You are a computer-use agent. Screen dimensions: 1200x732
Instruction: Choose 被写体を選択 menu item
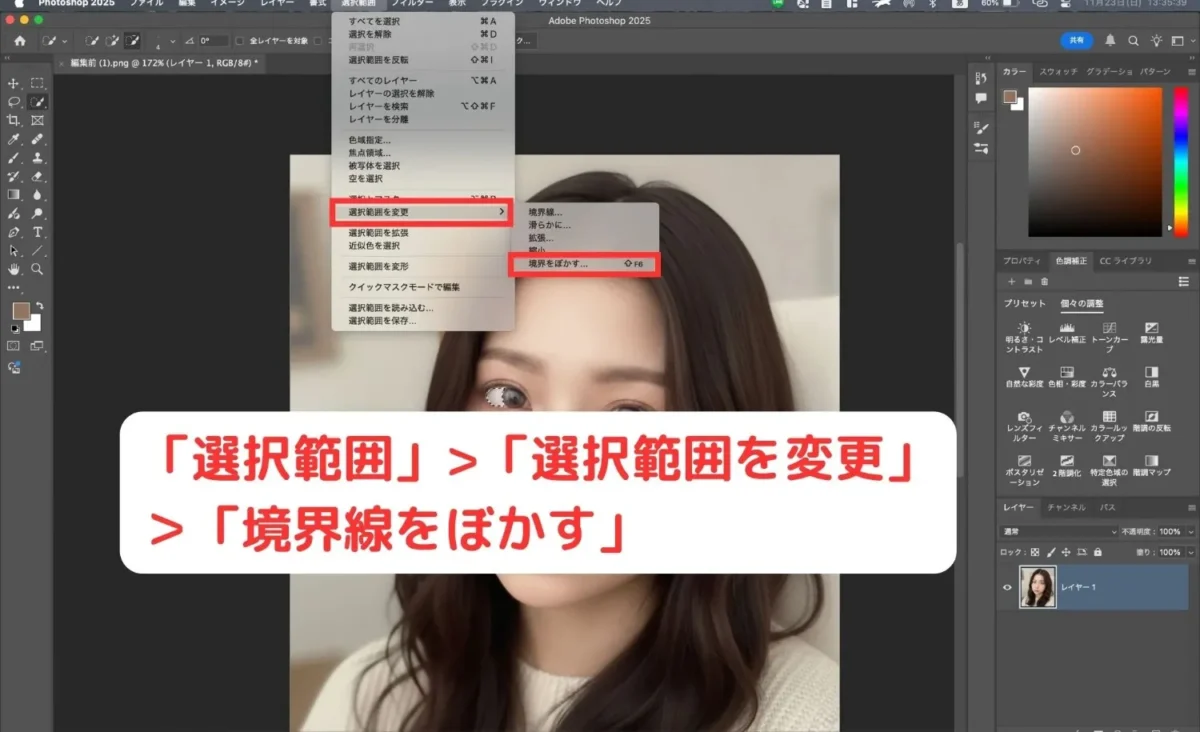[x=423, y=166]
